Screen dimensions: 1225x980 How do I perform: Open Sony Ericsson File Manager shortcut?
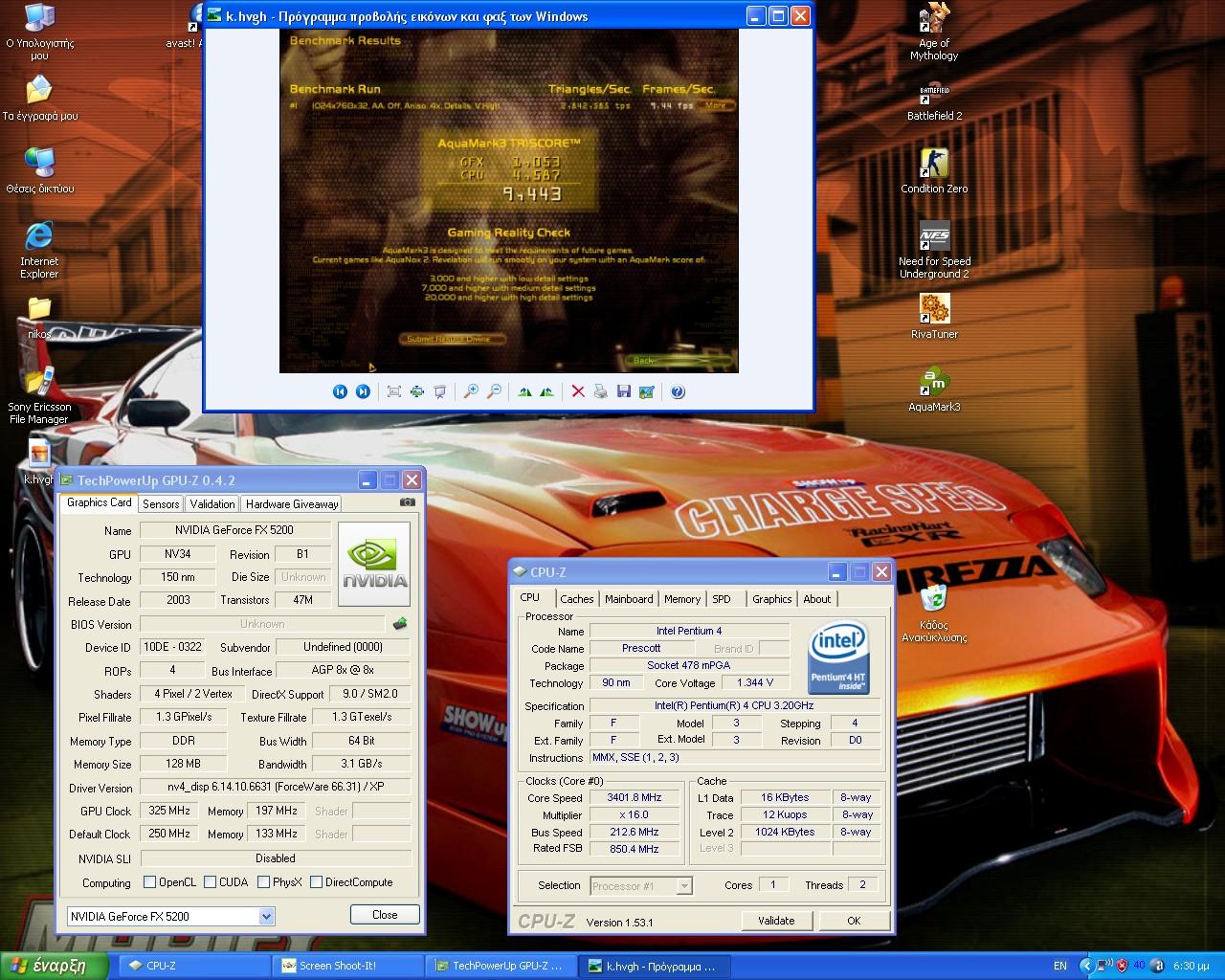(39, 395)
